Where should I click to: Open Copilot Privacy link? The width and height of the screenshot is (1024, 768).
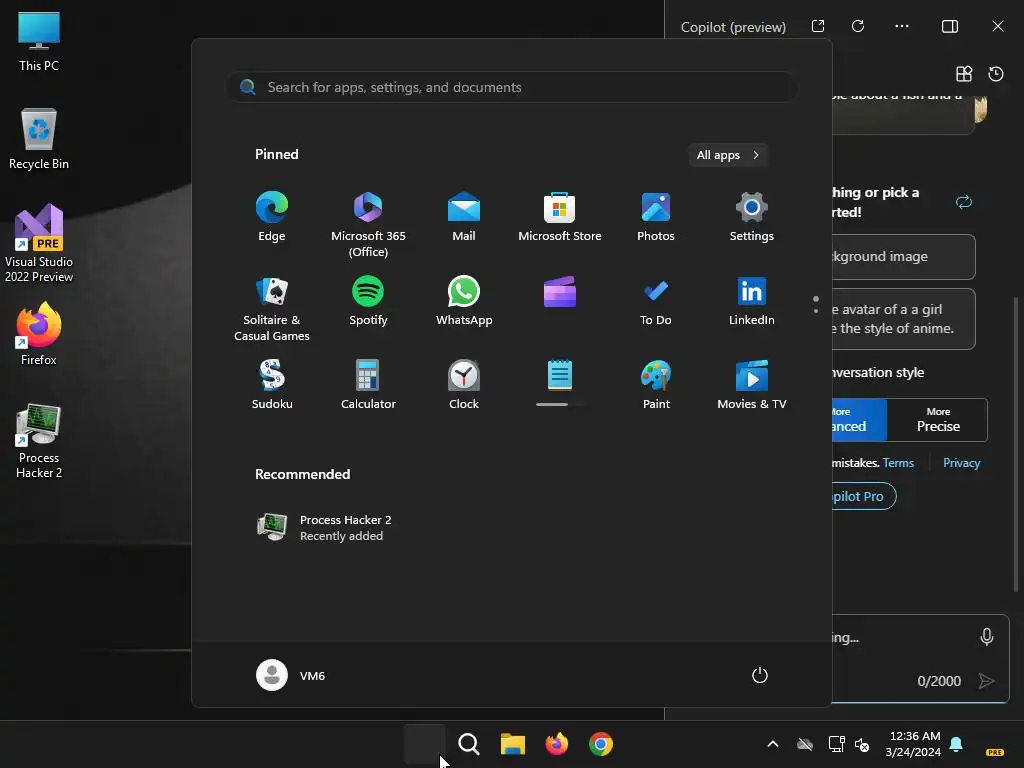[961, 462]
